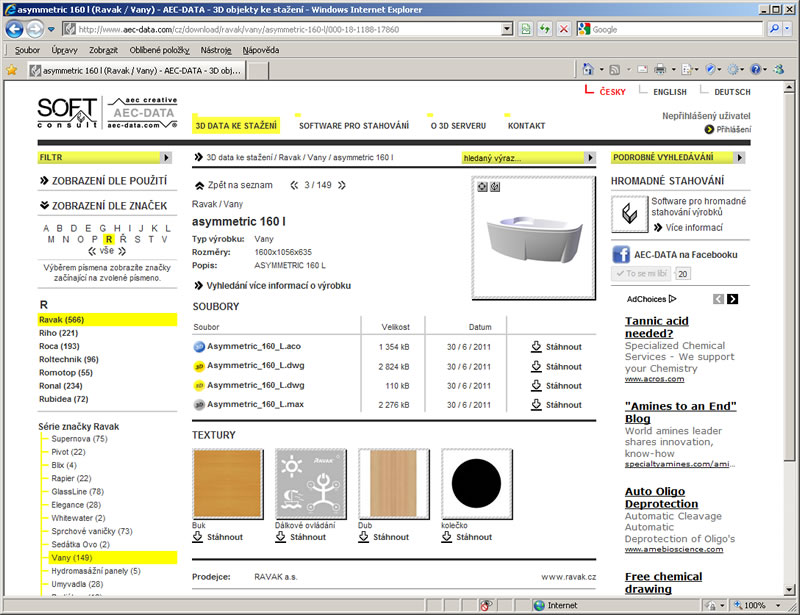800x615 pixels.
Task: Click the Stop loading X icon
Action: click(x=563, y=29)
